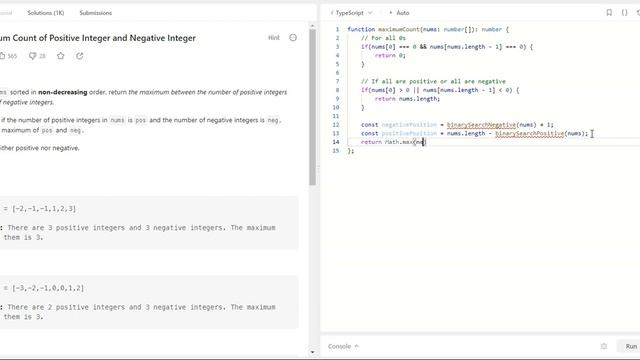Click the 'return nums.length;' statement

407,99
